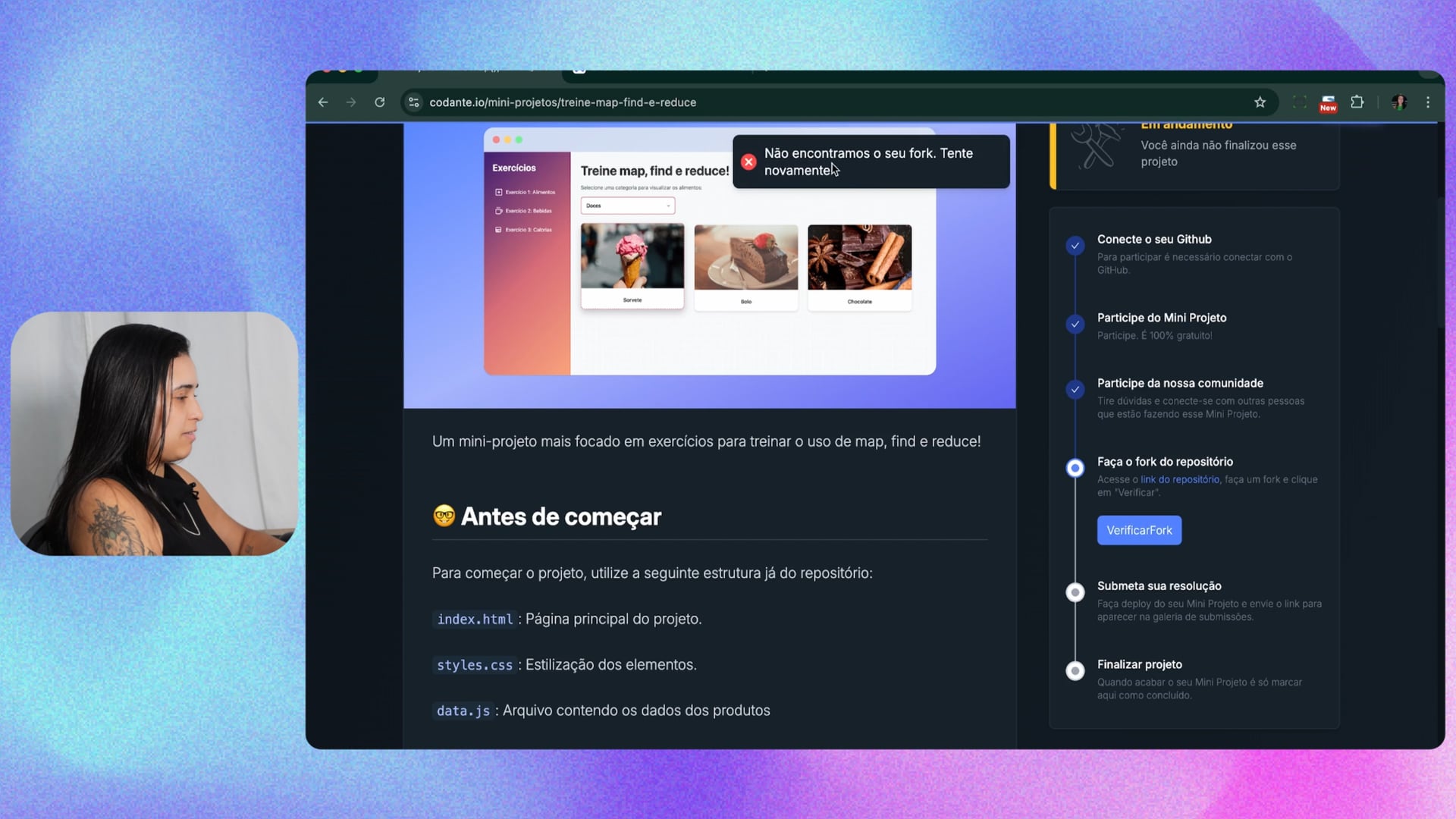
Task: Click the red New extension icon
Action: click(1328, 103)
